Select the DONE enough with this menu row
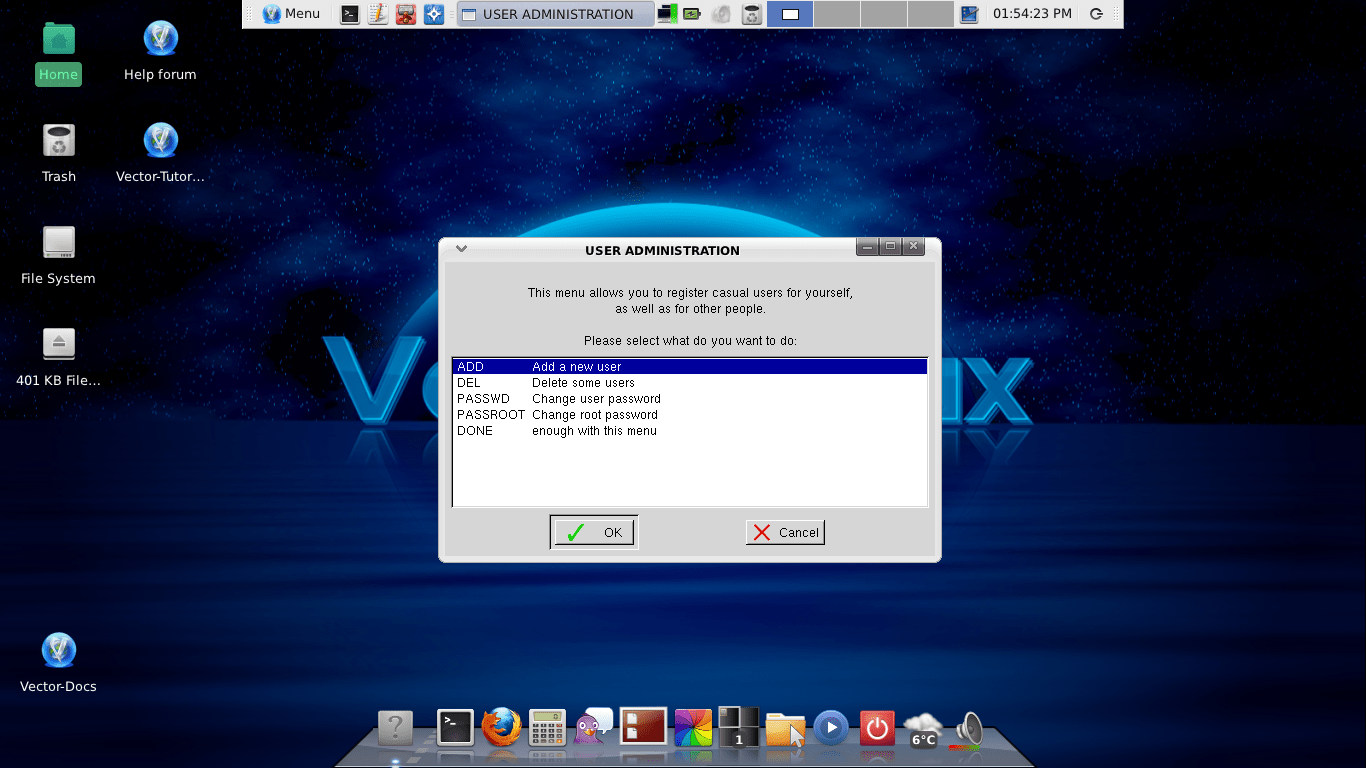Viewport: 1366px width, 768px height. pyautogui.click(x=690, y=431)
